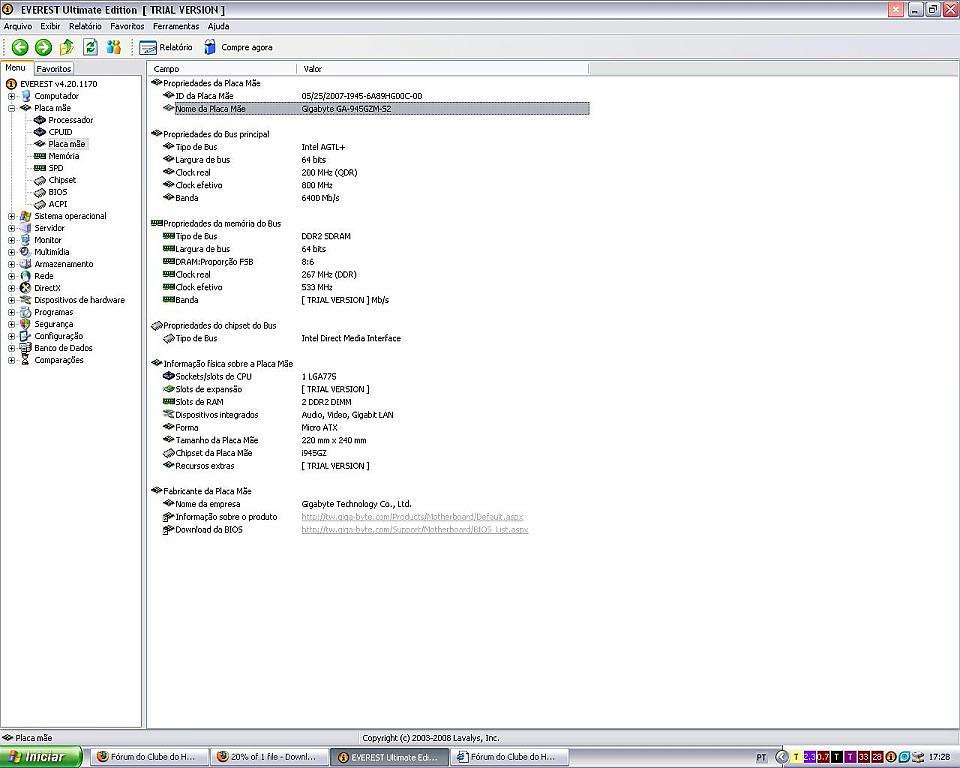Viewport: 960px width, 768px height.
Task: Expand the DirectX tree node
Action: click(12, 288)
